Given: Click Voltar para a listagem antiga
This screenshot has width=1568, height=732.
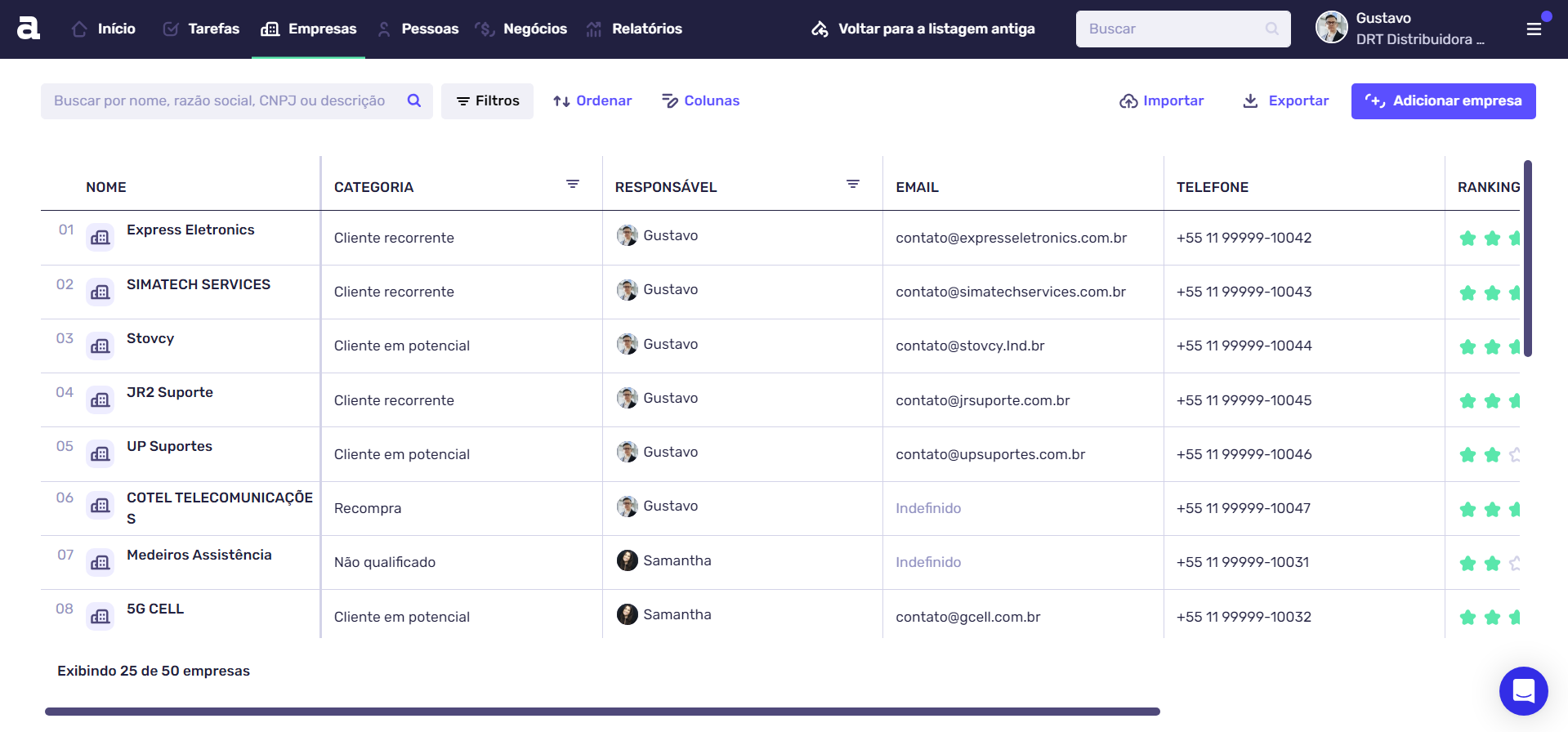Looking at the screenshot, I should click(923, 29).
